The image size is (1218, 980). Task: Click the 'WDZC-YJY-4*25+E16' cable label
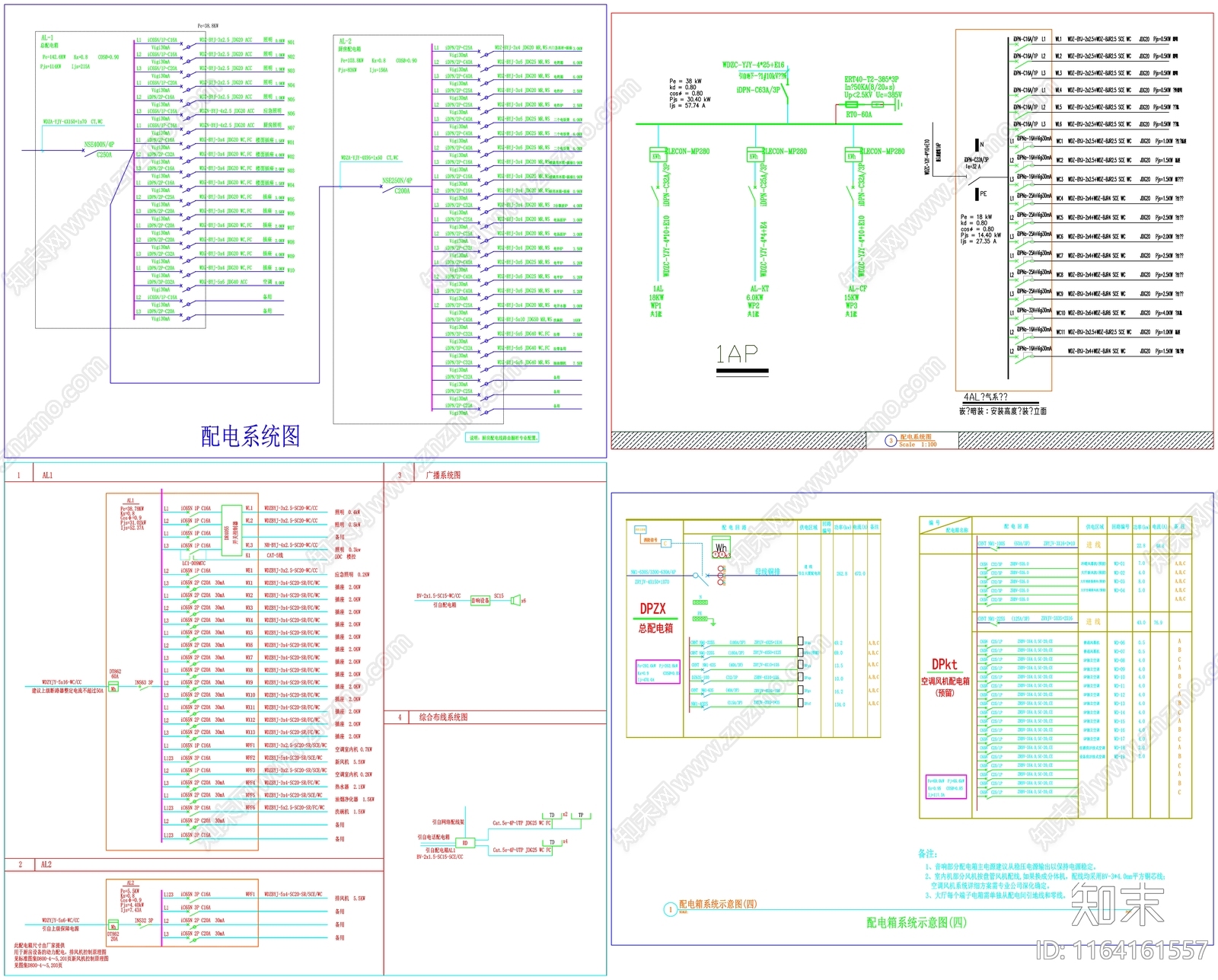753,65
